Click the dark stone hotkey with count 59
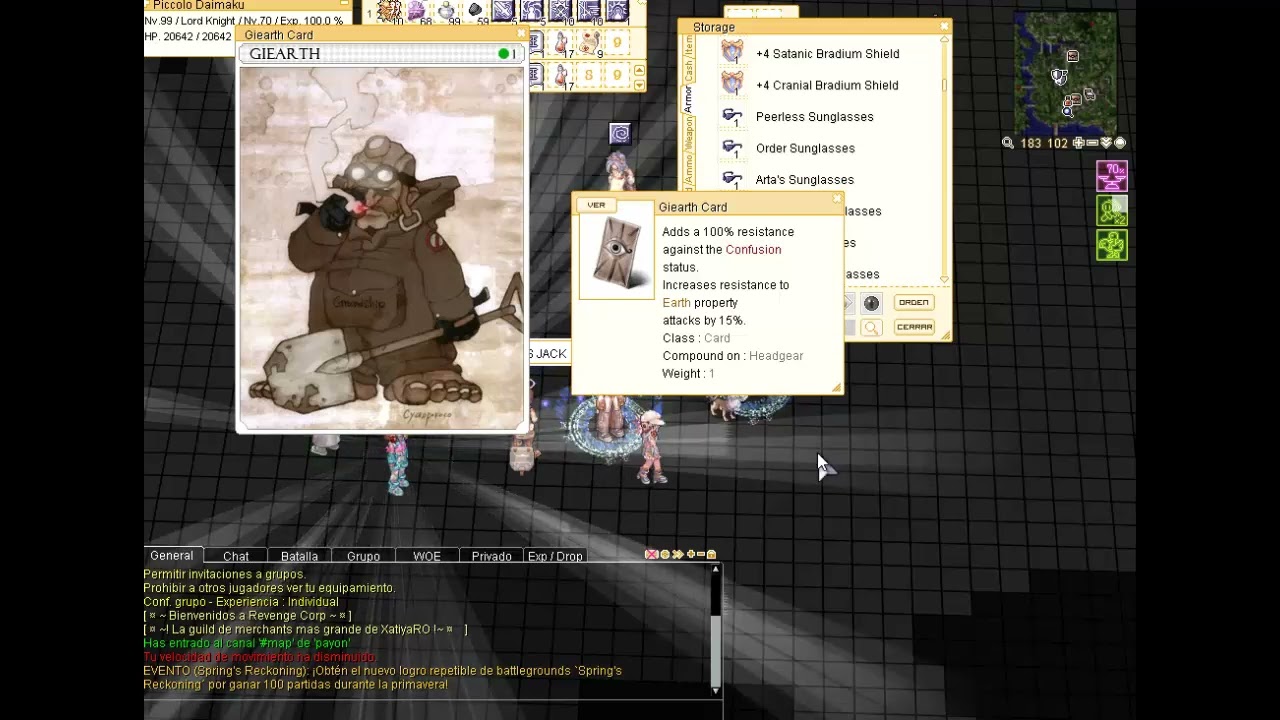Viewport: 1280px width, 720px height. click(x=475, y=12)
